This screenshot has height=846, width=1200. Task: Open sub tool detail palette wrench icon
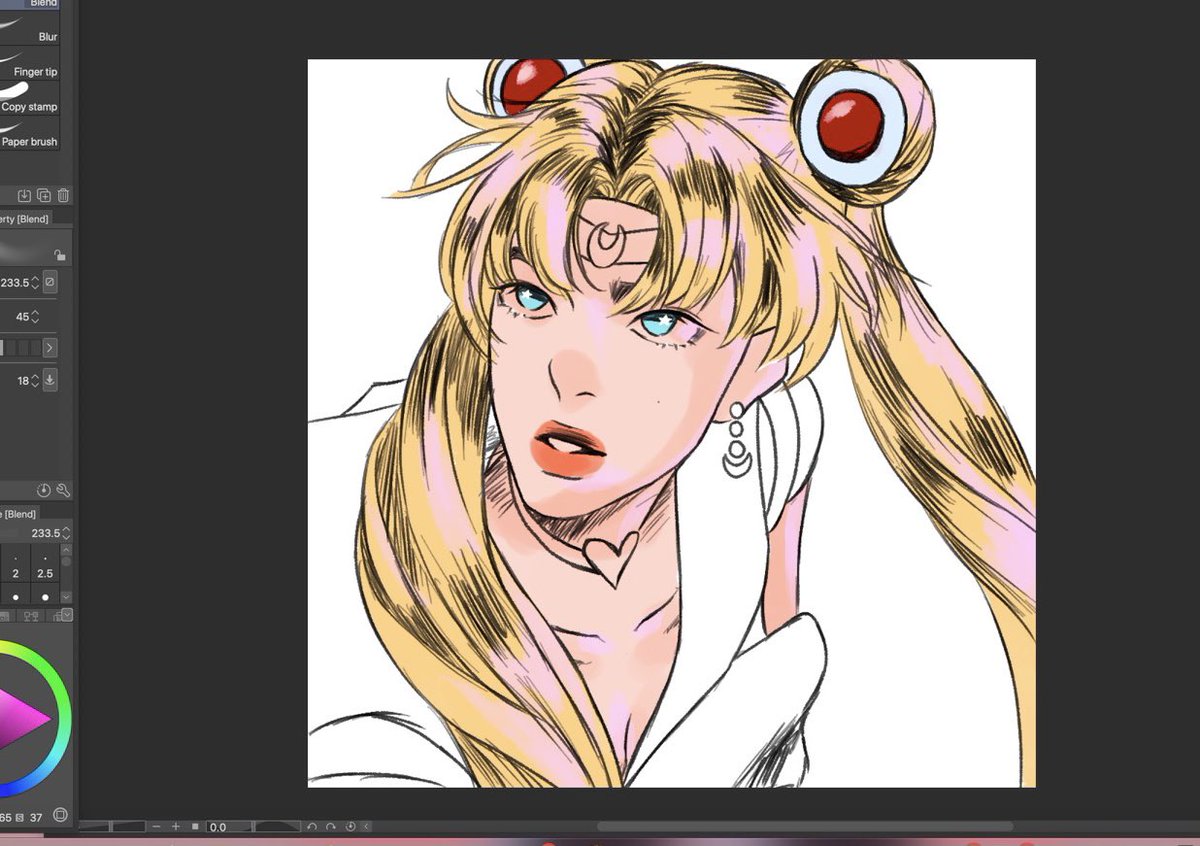click(x=63, y=490)
